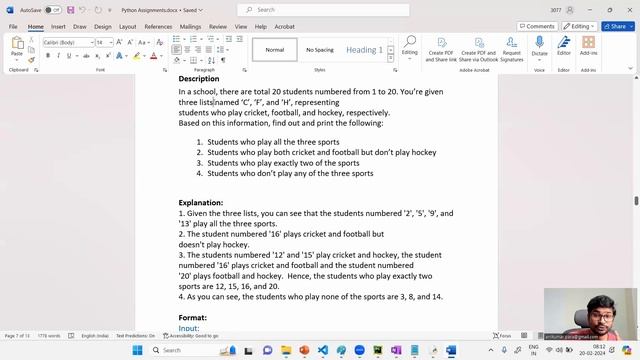Toggle center alignment
640x360 pixels.
187,50
